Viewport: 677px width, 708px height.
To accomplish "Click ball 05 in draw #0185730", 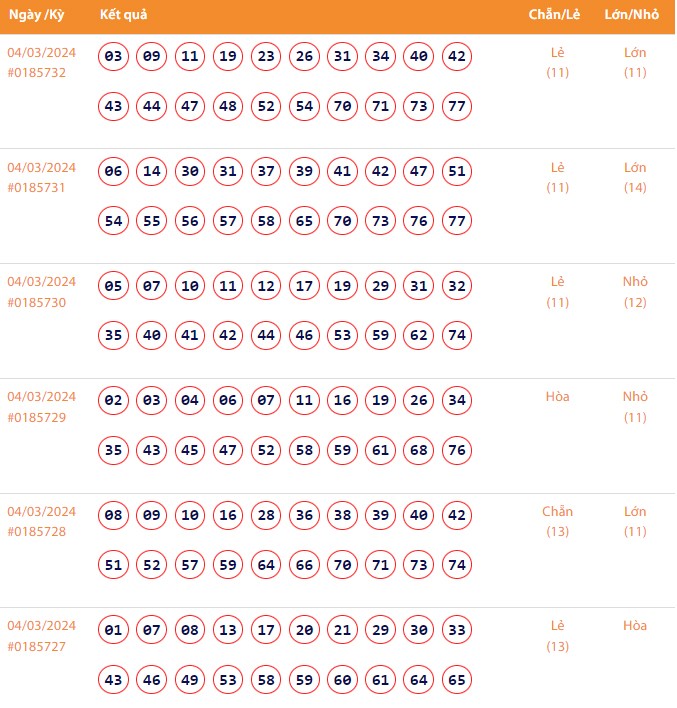I will click(x=114, y=286).
